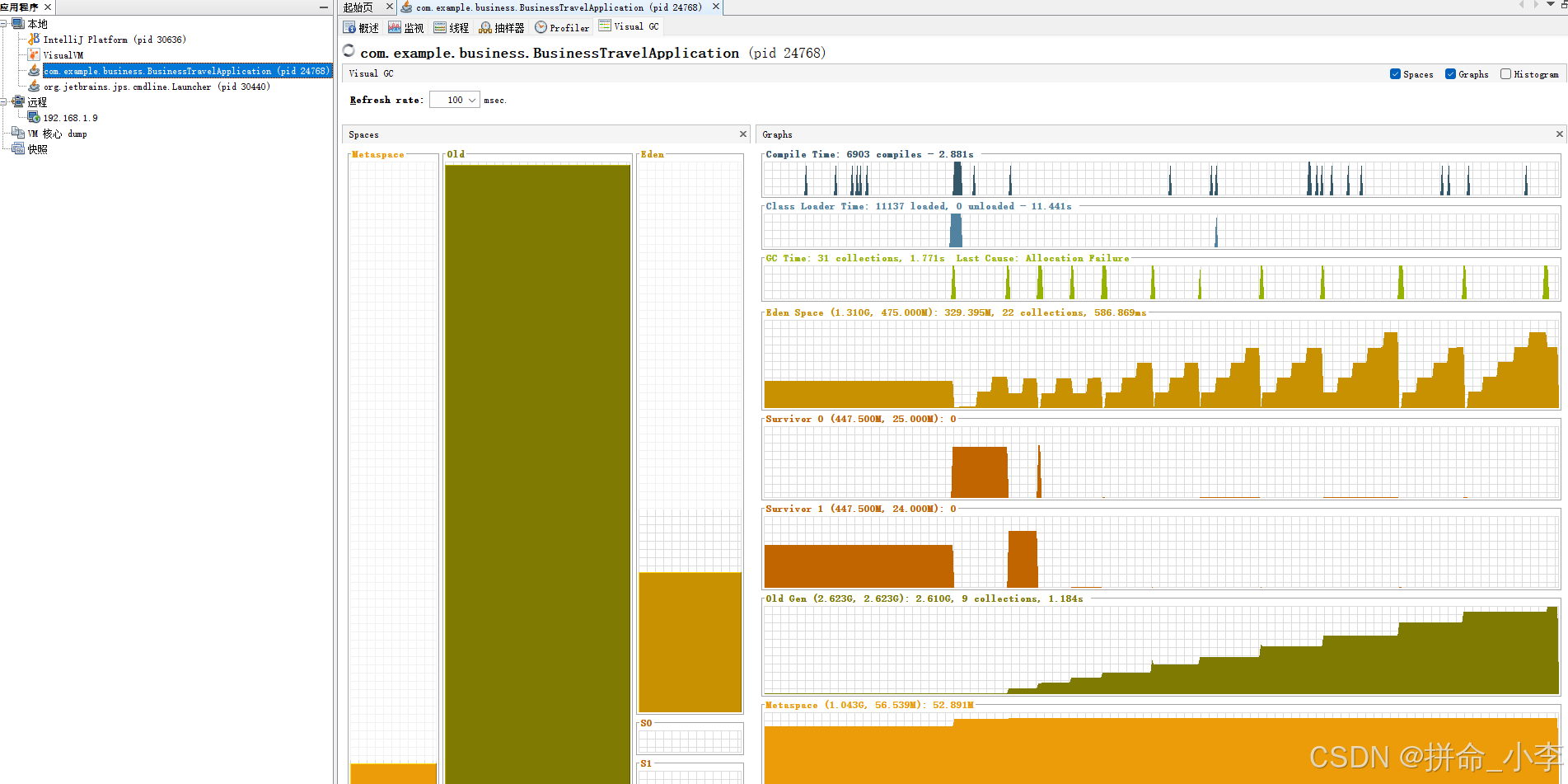Image resolution: width=1568 pixels, height=784 pixels.
Task: Click the Class Loader Time graph
Action: 1161,230
